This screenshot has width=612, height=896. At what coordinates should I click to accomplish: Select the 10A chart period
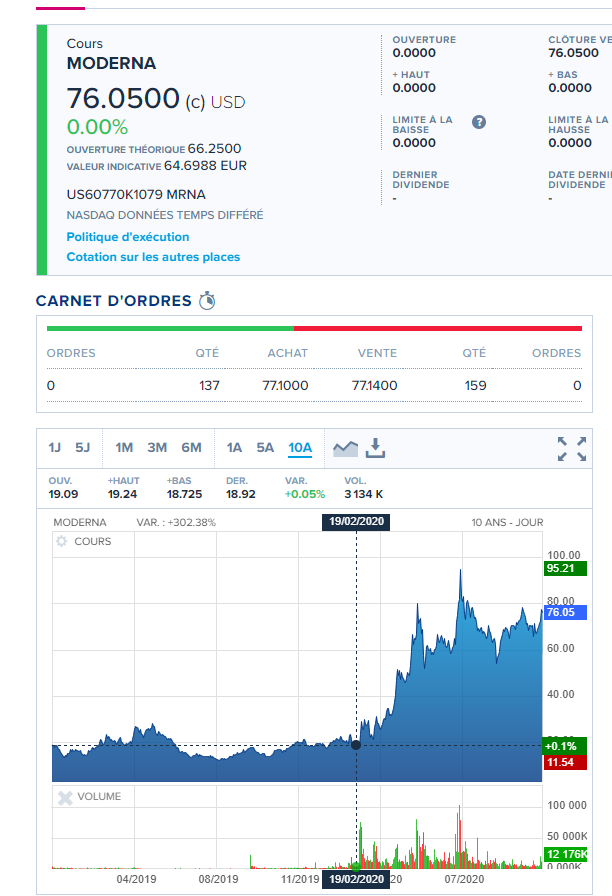300,447
